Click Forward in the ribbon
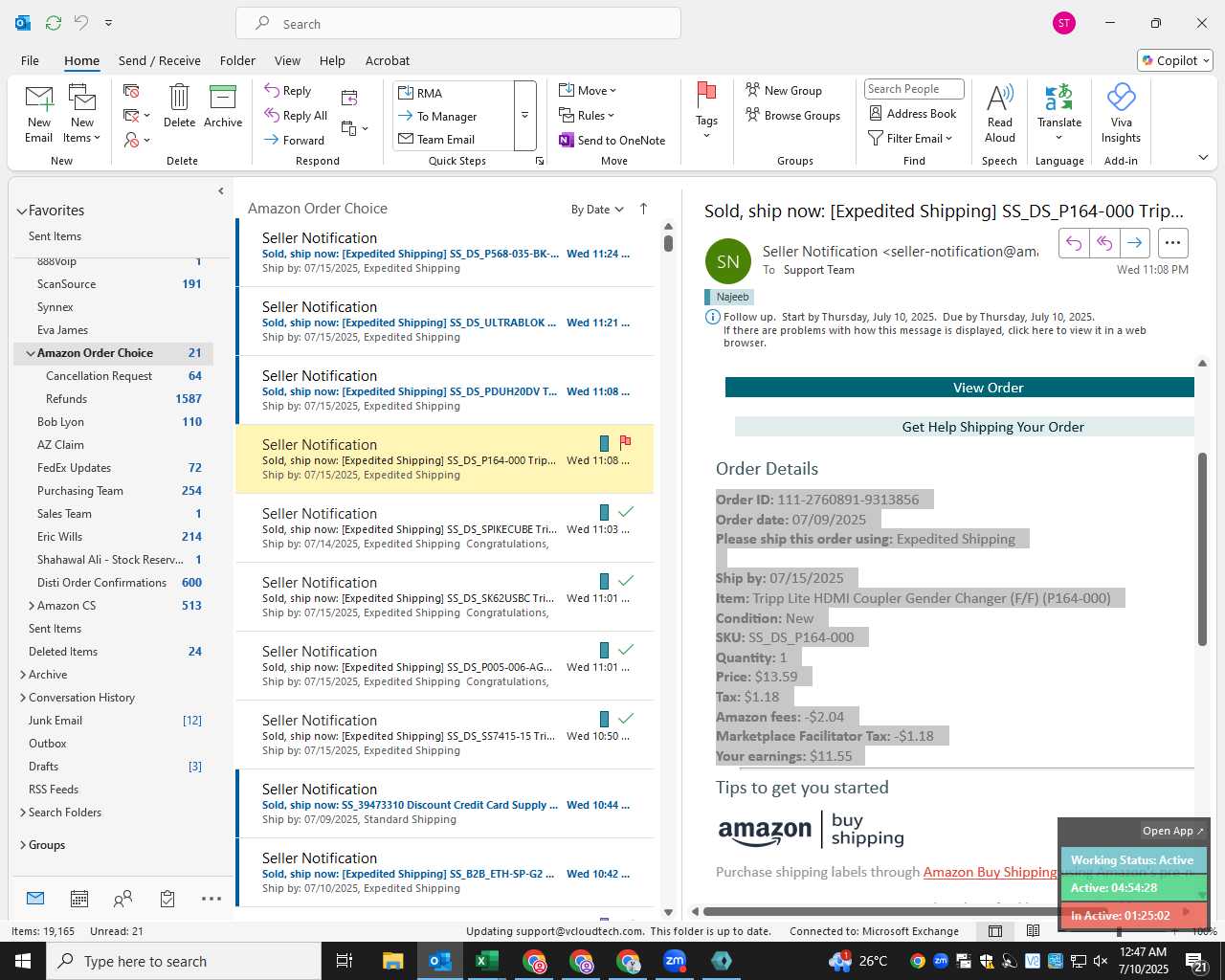The width and height of the screenshot is (1225, 980). (x=295, y=140)
